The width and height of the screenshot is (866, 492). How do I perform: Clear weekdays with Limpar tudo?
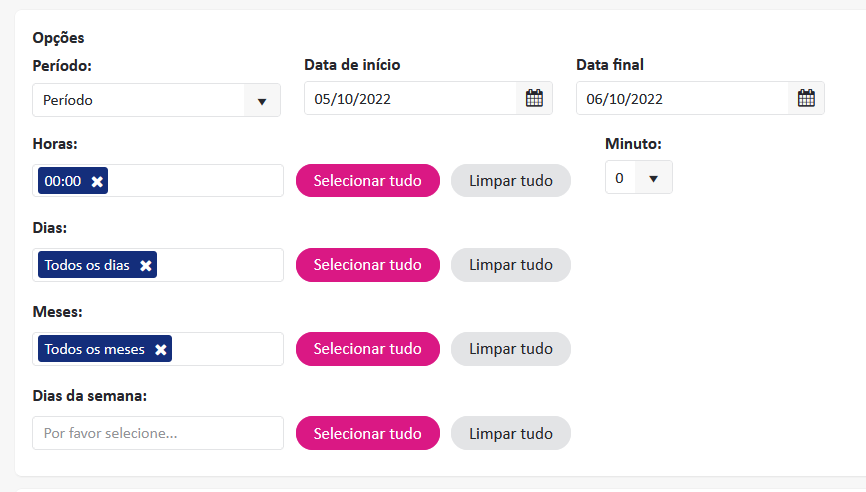click(510, 433)
